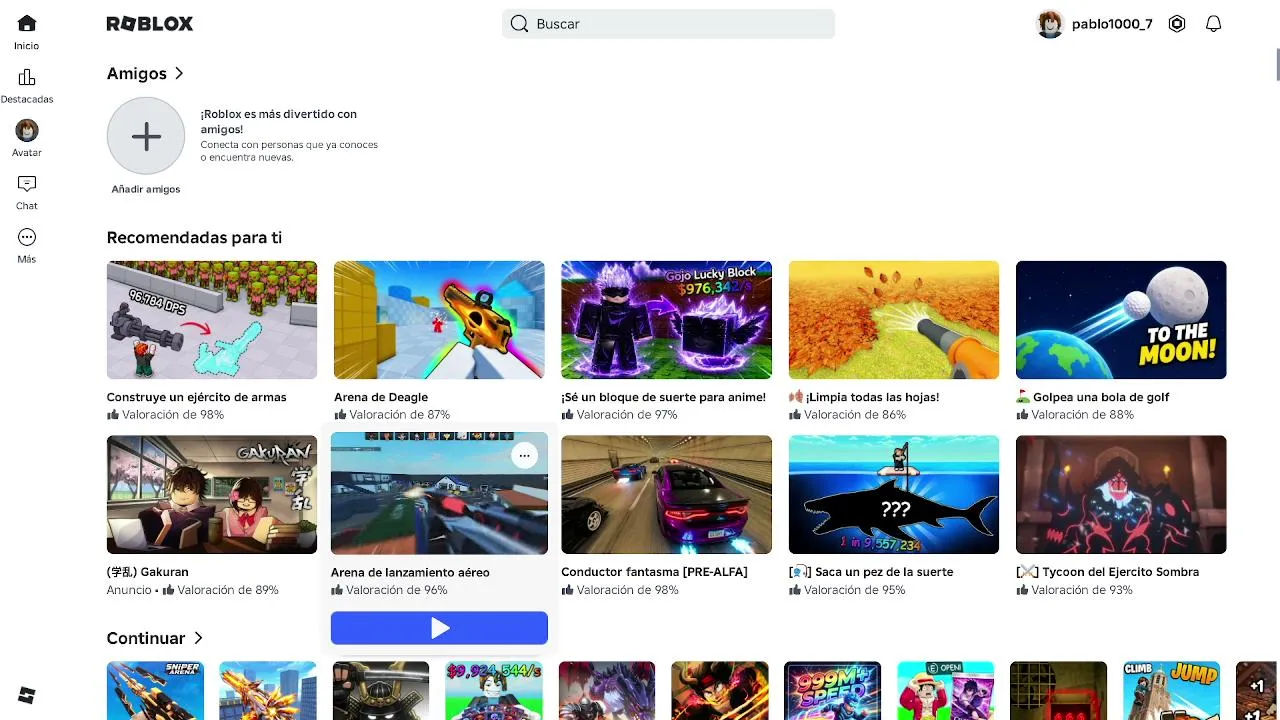The height and width of the screenshot is (720, 1280).
Task: Open Conductor fantasma thumbnail
Action: point(666,494)
